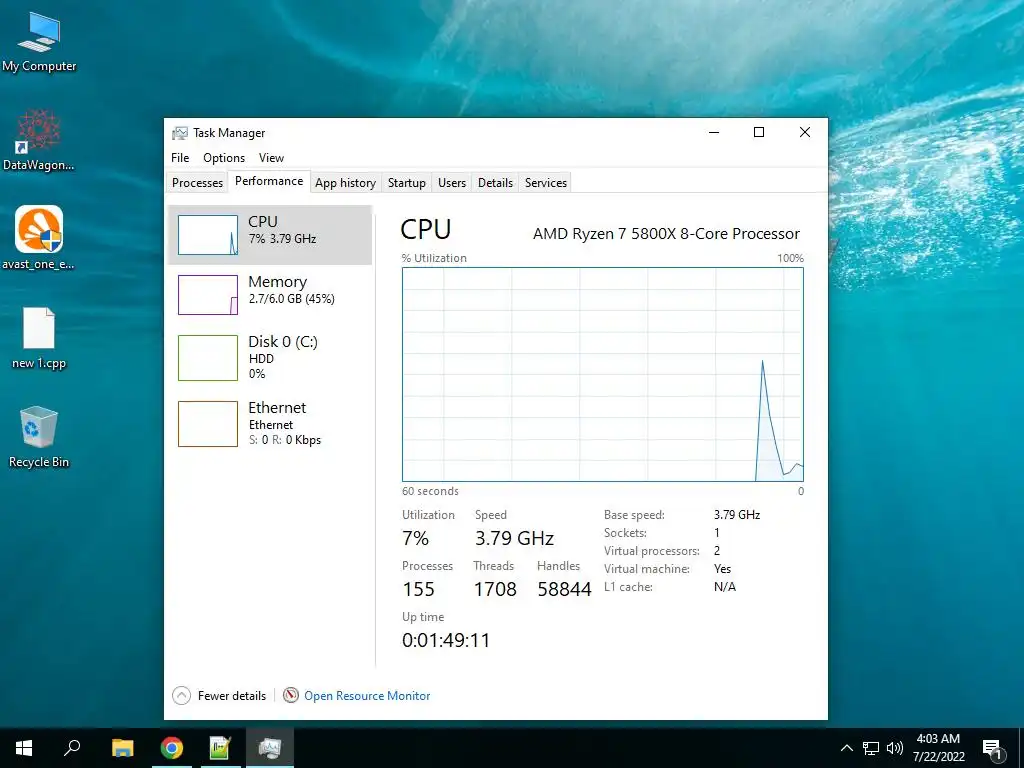
Task: Select the new 1.cpp file icon
Action: click(39, 338)
